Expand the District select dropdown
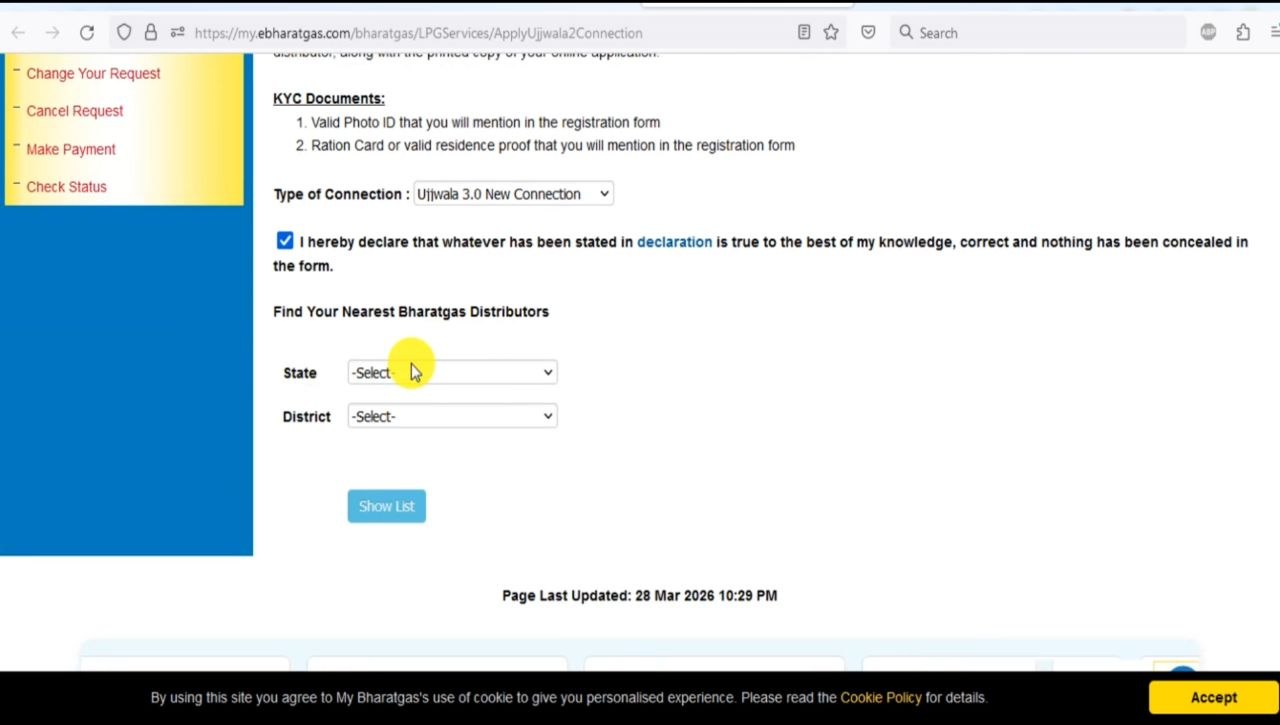 452,416
